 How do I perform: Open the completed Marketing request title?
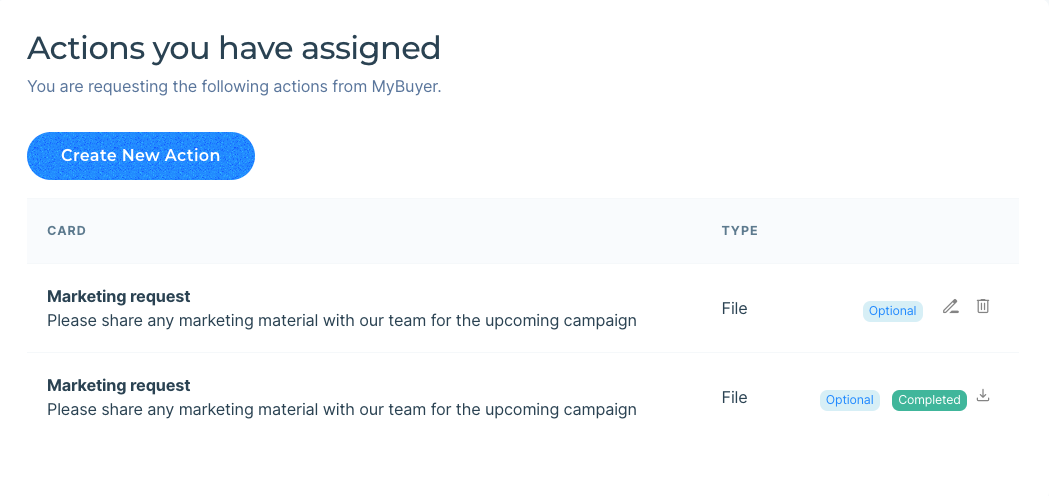point(119,385)
